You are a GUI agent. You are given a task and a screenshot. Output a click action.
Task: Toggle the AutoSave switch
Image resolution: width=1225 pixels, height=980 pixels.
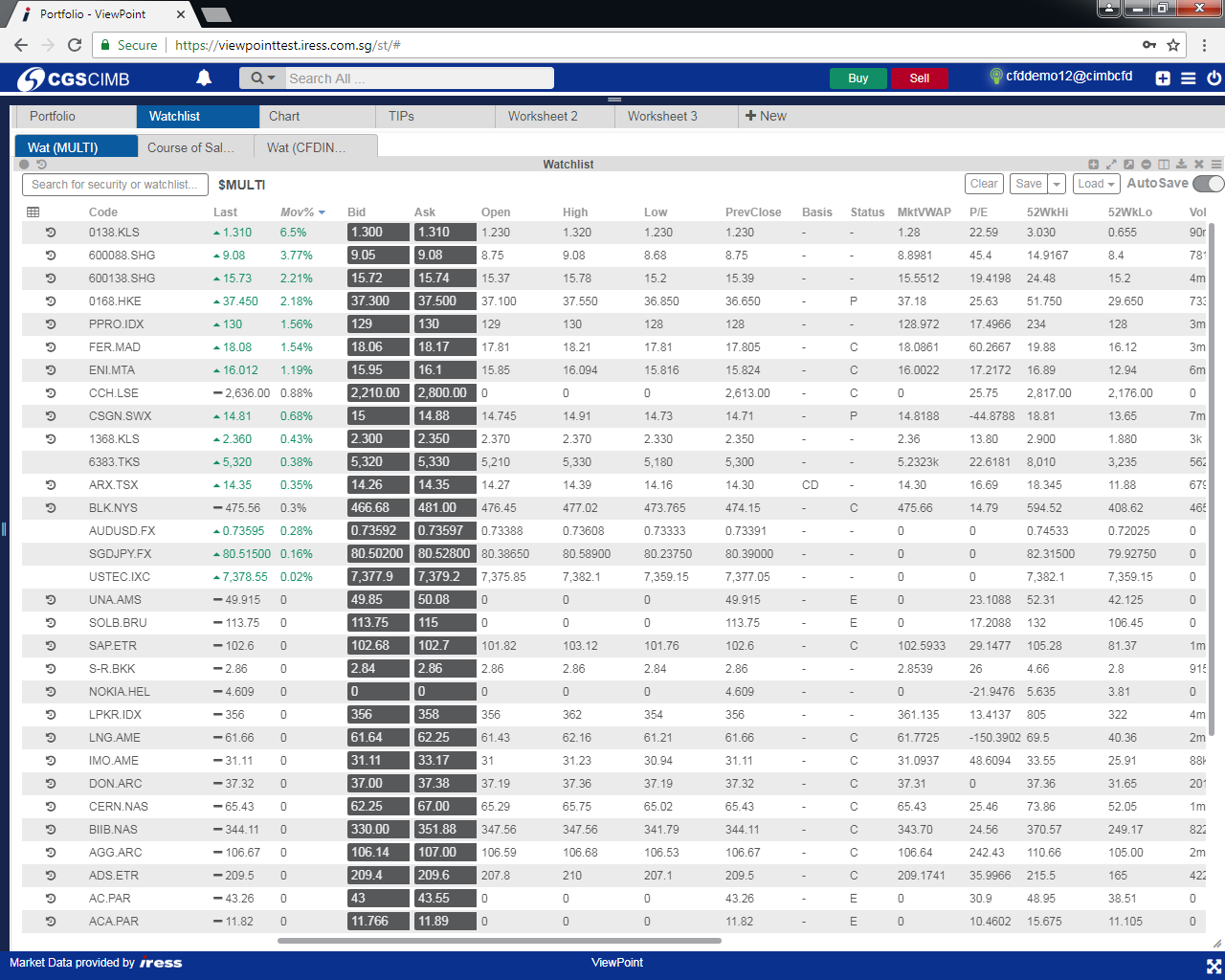(1209, 184)
